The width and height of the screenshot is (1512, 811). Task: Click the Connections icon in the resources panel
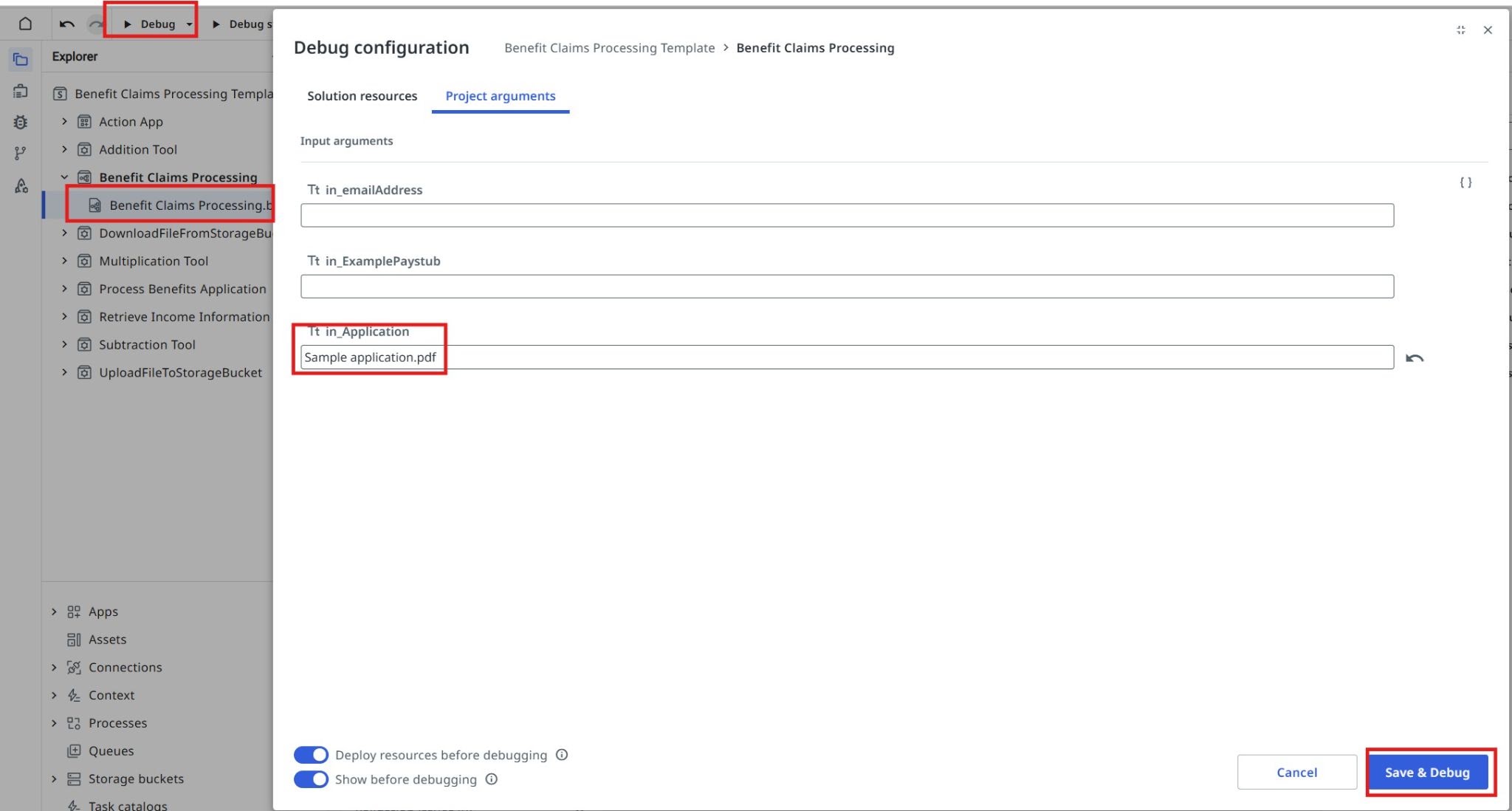click(x=74, y=667)
